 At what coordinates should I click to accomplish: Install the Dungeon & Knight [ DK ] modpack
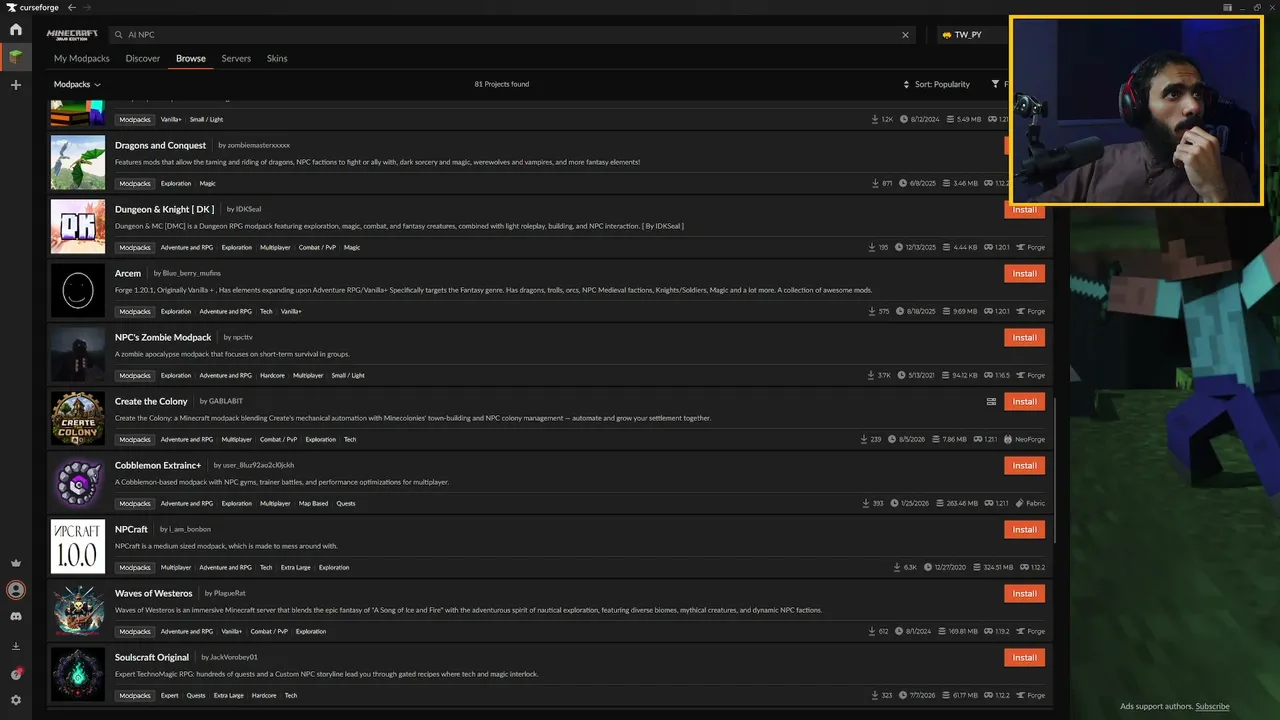[x=1024, y=210]
